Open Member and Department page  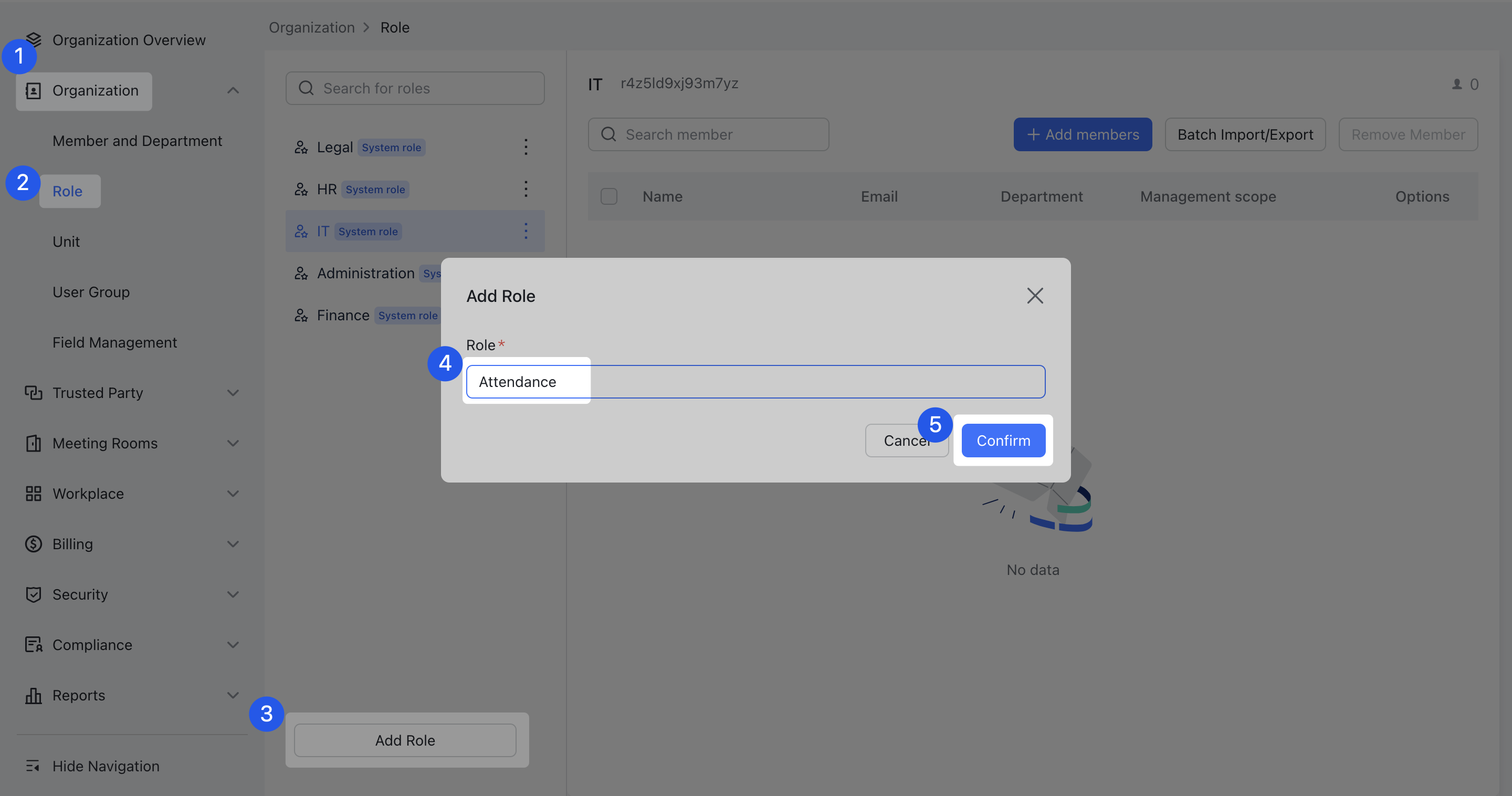(138, 141)
